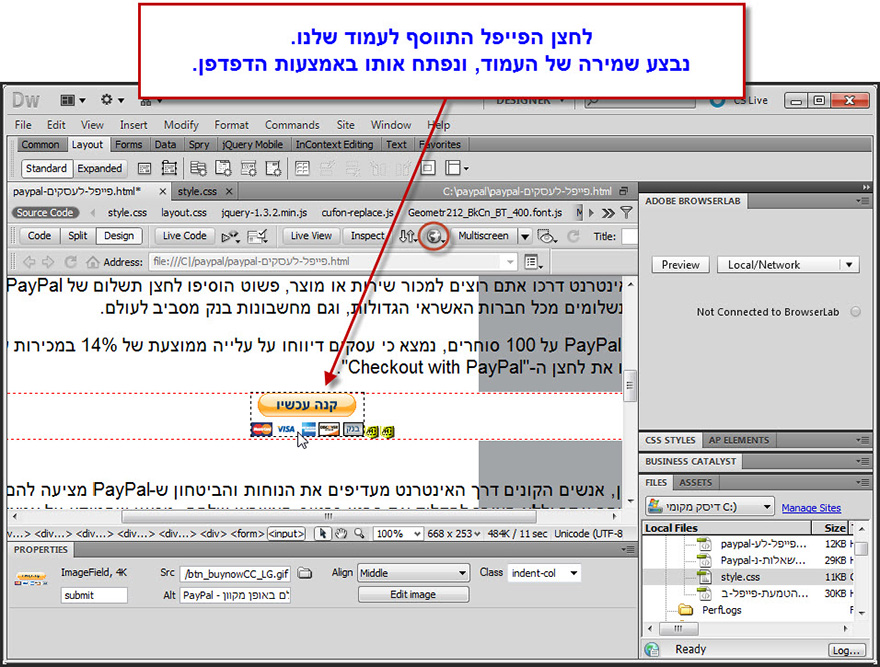Image resolution: width=880 pixels, height=667 pixels.
Task: Click the live view options list icon
Action: point(533,262)
